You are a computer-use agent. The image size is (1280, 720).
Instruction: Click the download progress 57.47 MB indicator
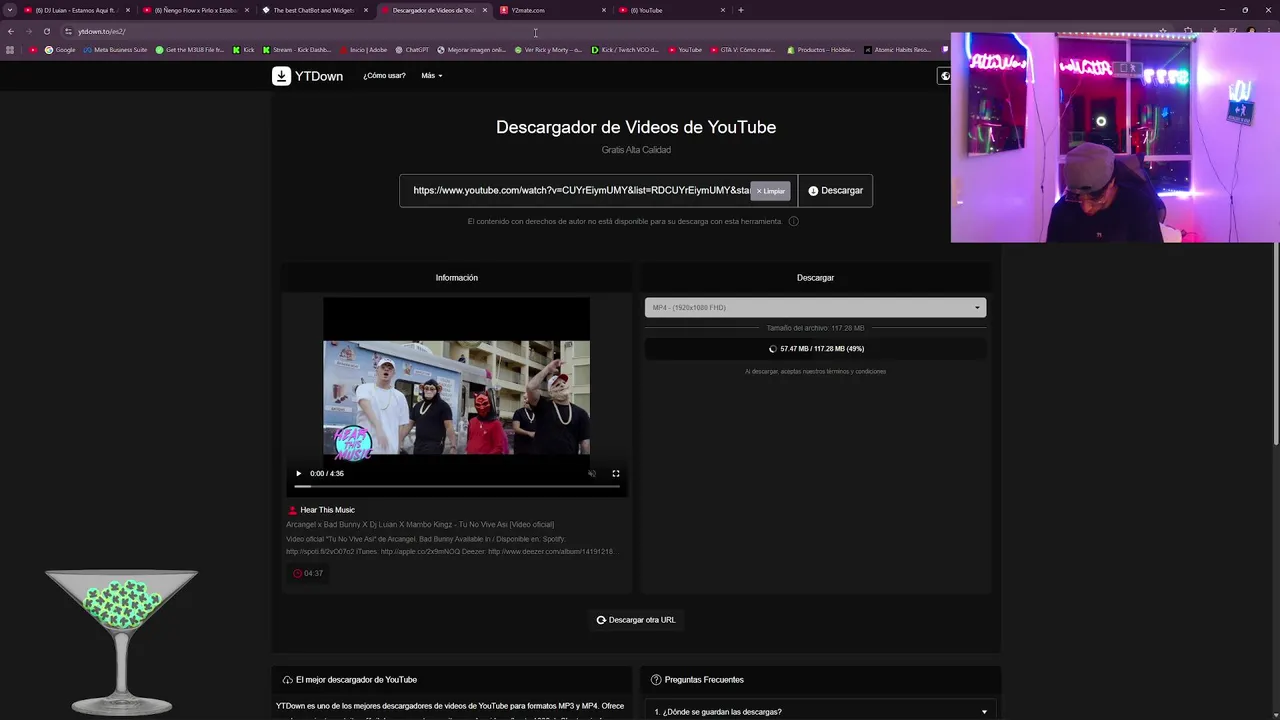(x=815, y=349)
